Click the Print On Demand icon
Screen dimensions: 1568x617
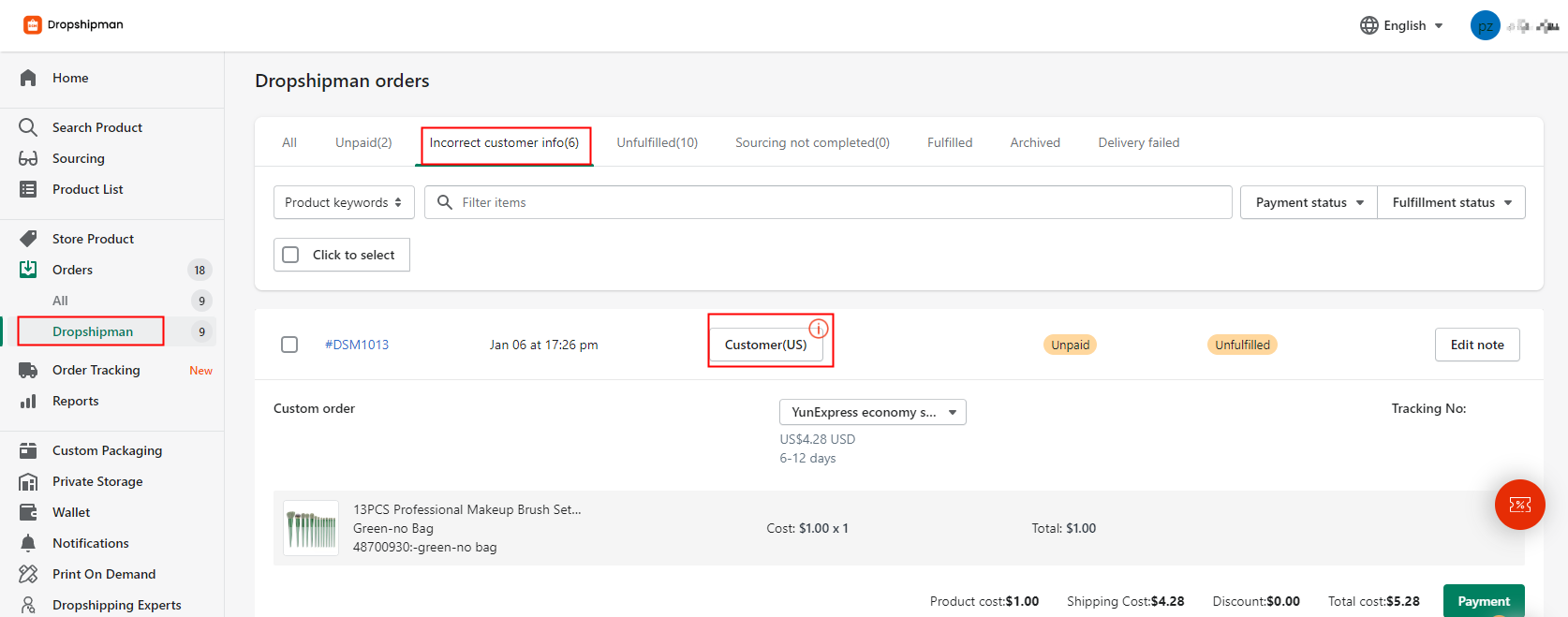(x=28, y=574)
